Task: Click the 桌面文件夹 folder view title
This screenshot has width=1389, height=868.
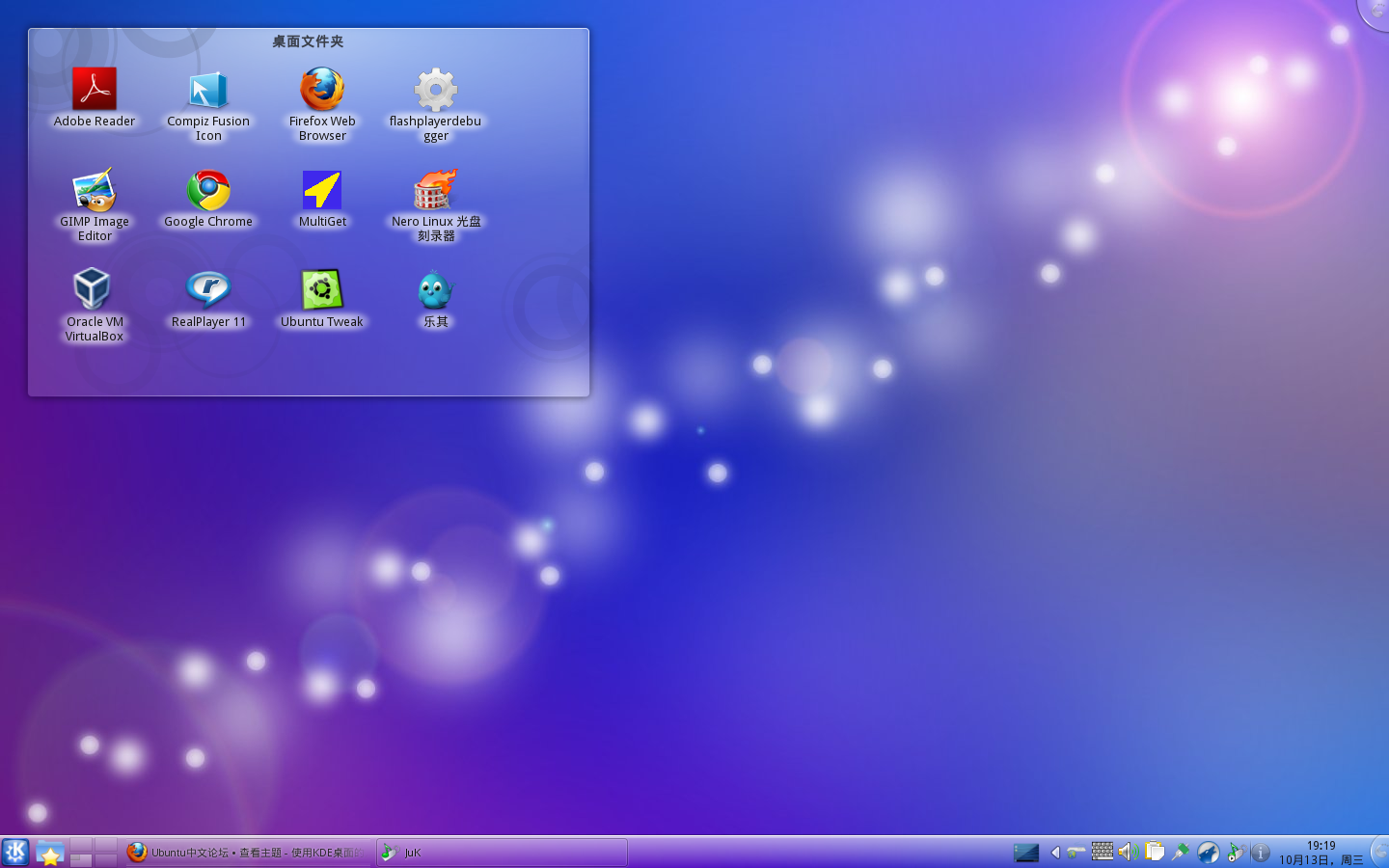Action: tap(308, 41)
